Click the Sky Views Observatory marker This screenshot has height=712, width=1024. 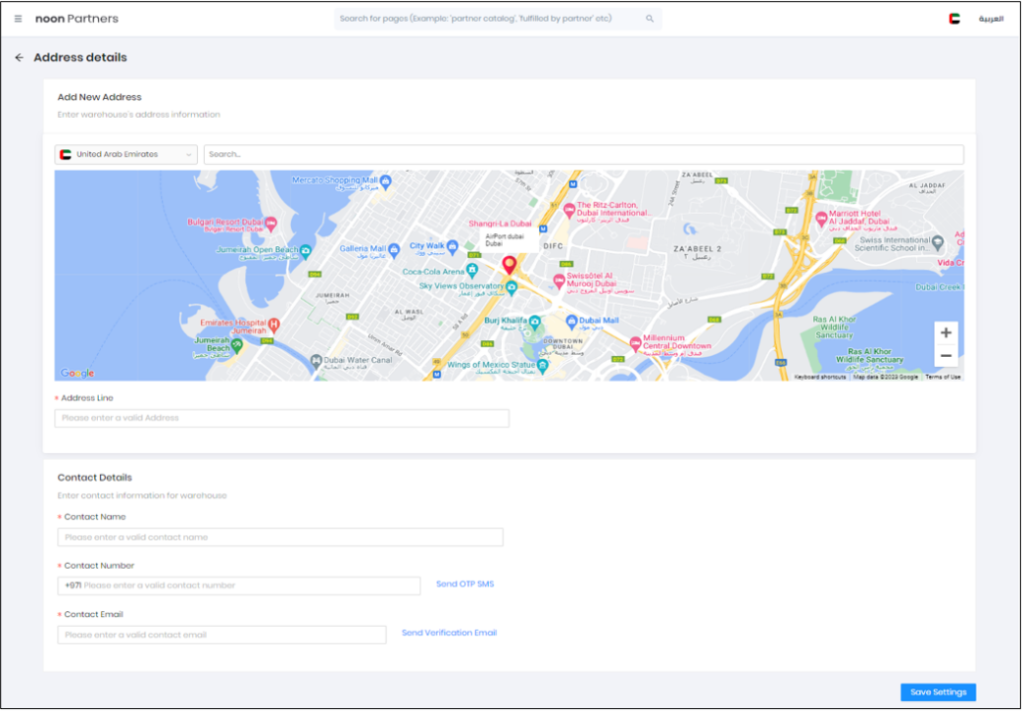[512, 287]
